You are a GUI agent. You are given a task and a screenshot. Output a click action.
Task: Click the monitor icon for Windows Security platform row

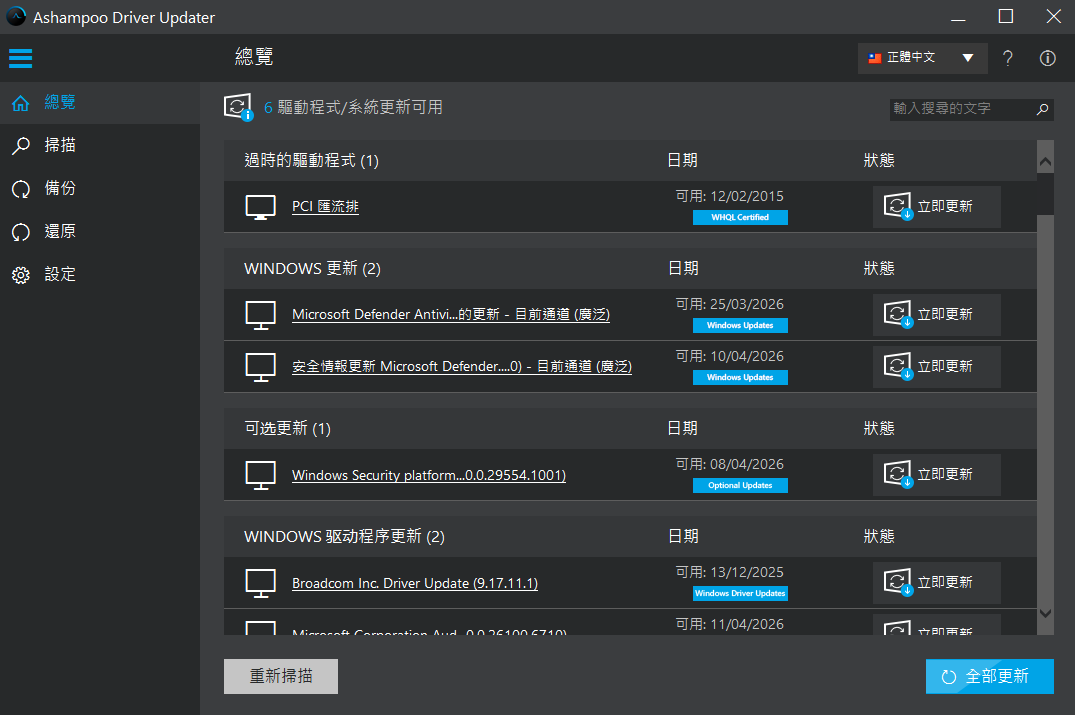pyautogui.click(x=261, y=475)
